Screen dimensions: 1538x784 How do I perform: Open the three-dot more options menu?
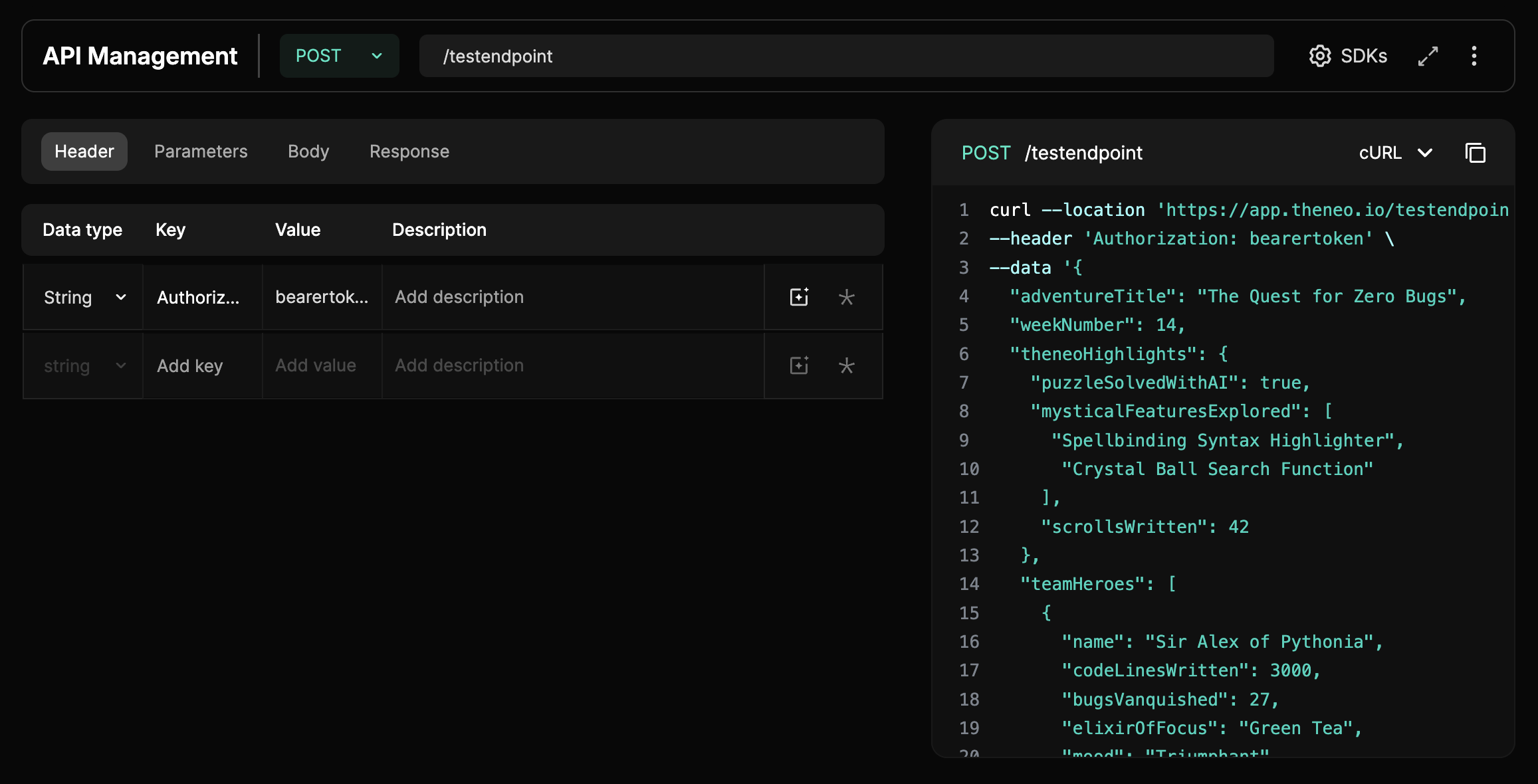1474,56
